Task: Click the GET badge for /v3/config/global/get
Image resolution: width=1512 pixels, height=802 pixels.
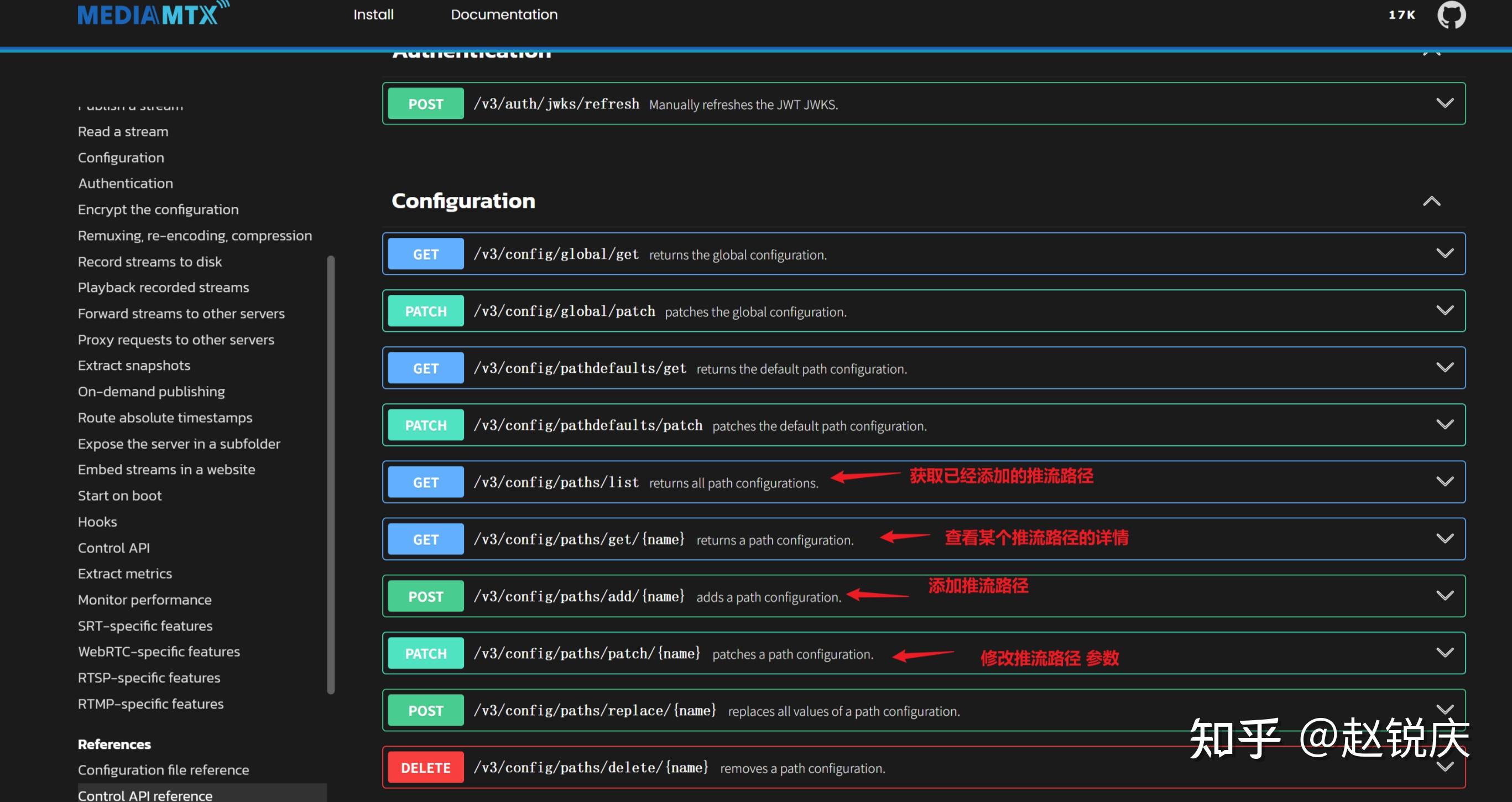Action: pyautogui.click(x=425, y=254)
